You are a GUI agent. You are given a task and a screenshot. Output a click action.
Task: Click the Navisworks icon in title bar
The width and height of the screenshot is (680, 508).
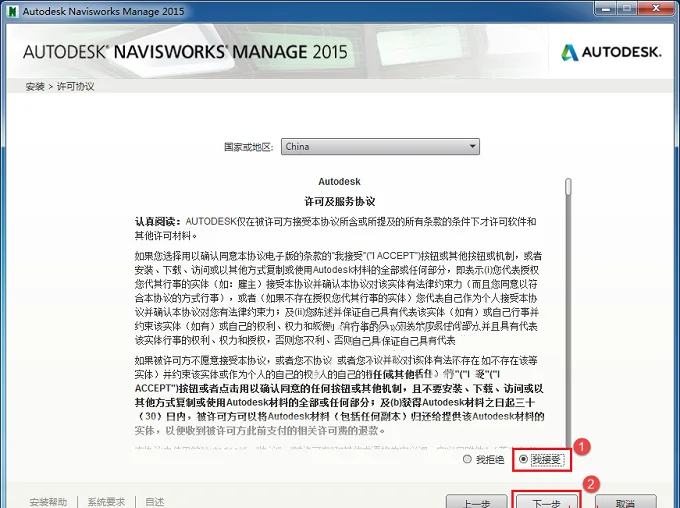click(12, 11)
